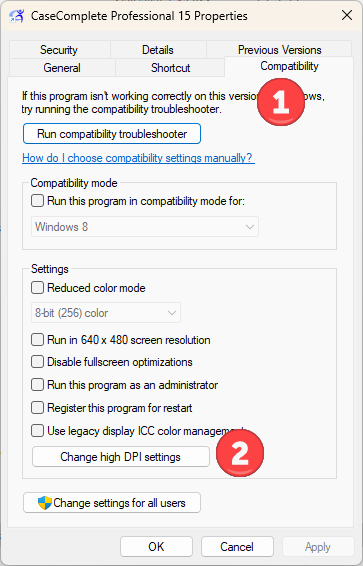The width and height of the screenshot is (363, 566).
Task: Open the compatibility settings manual help link
Action: coord(139,158)
